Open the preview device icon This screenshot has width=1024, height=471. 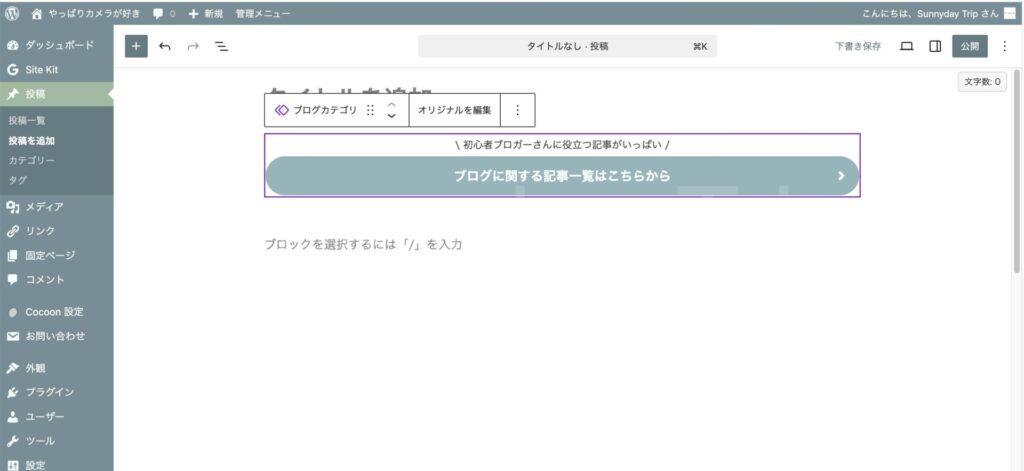coord(907,46)
